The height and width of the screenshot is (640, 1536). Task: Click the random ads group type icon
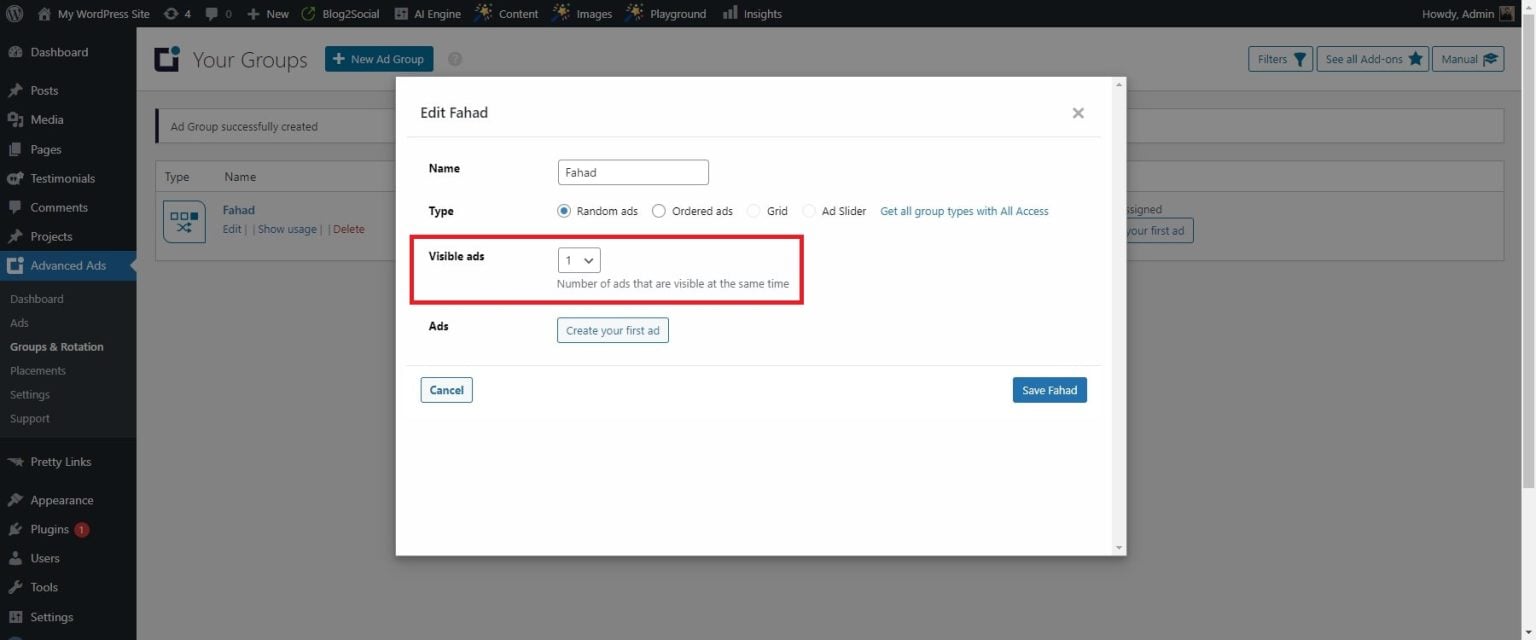pos(184,221)
